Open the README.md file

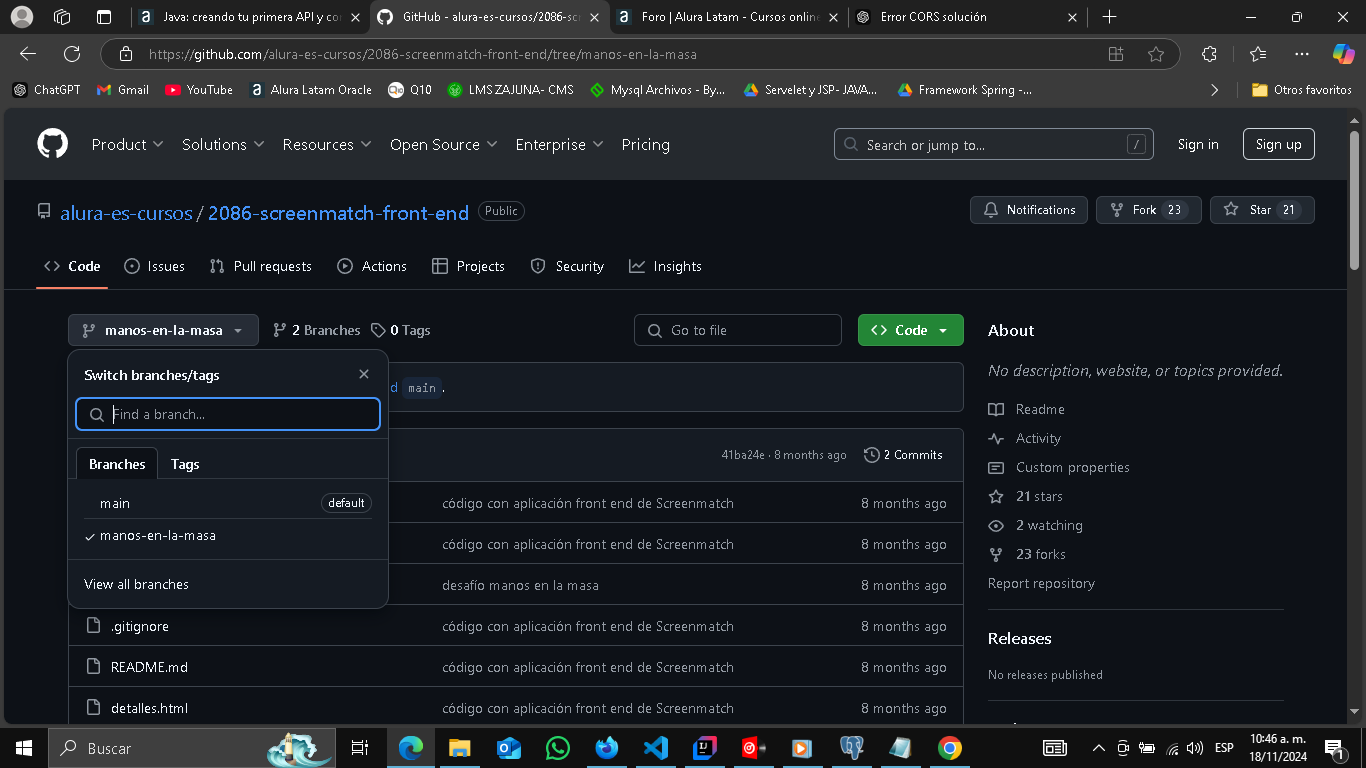point(149,667)
